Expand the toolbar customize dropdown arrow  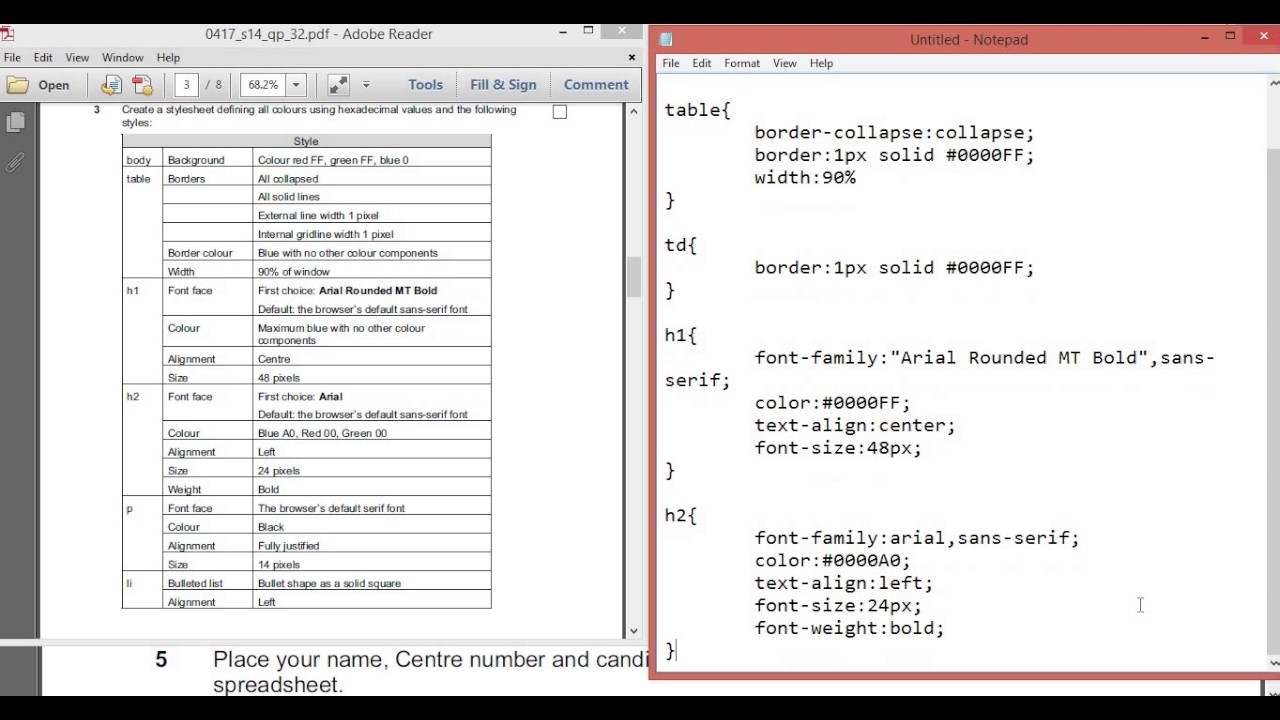coord(366,85)
